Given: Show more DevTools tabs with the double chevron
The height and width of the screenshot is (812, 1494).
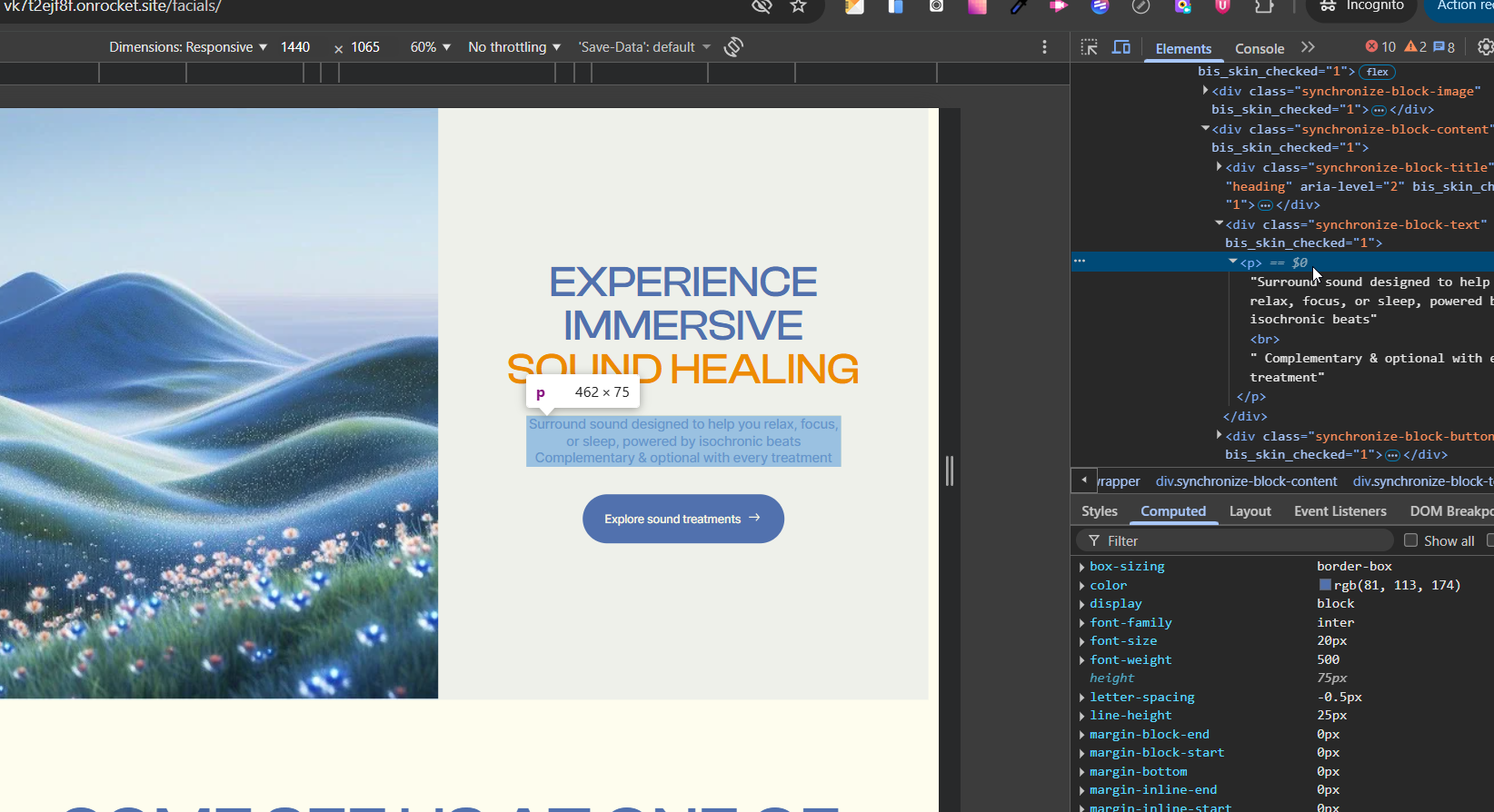Looking at the screenshot, I should [1308, 47].
